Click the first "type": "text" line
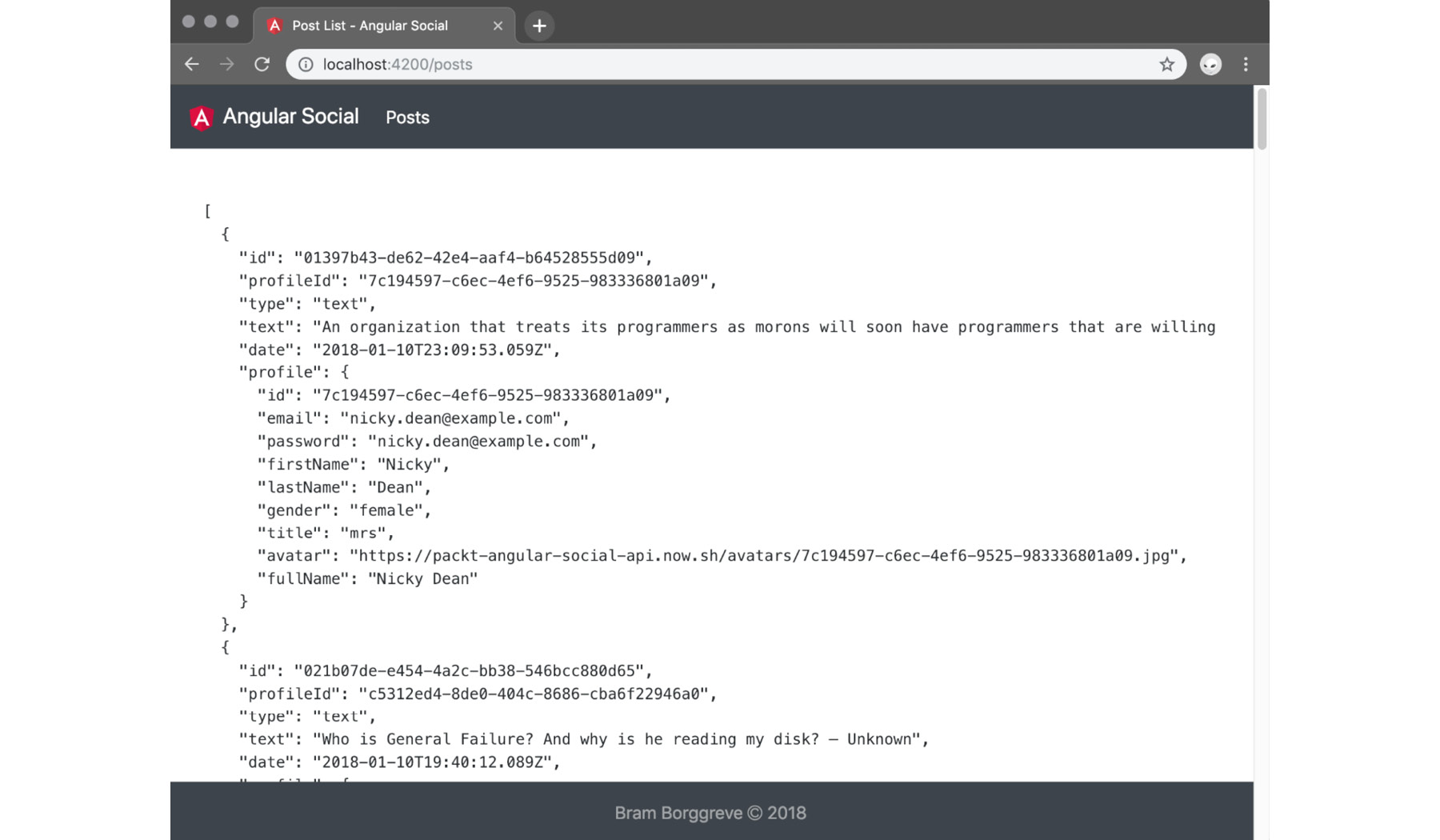This screenshot has width=1440, height=840. 307,304
